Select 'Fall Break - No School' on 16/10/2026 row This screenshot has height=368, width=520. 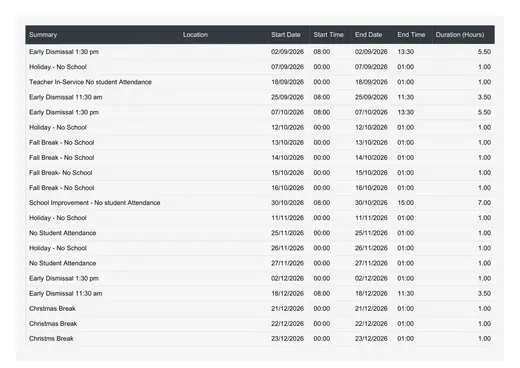62,188
